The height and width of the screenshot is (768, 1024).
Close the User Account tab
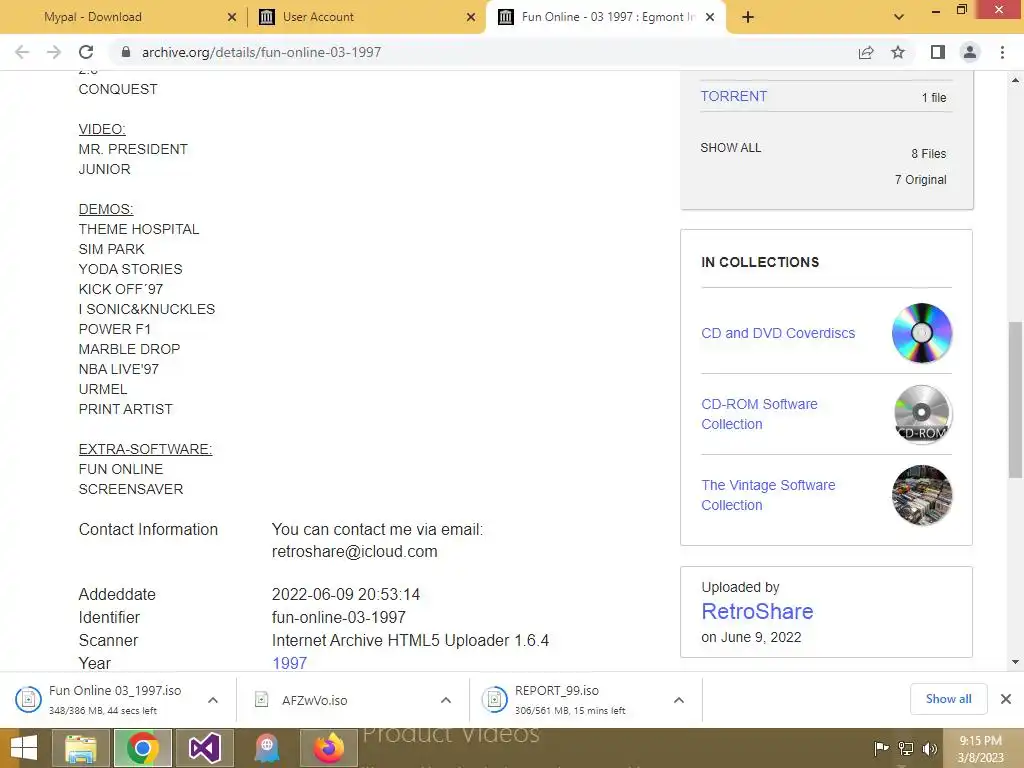[471, 17]
